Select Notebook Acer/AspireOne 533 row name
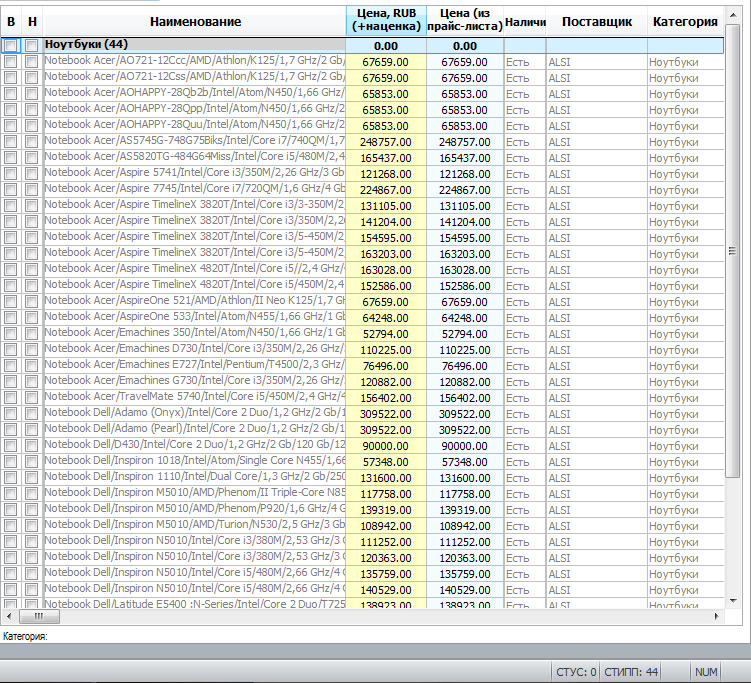This screenshot has height=683, width=751. [x=194, y=317]
